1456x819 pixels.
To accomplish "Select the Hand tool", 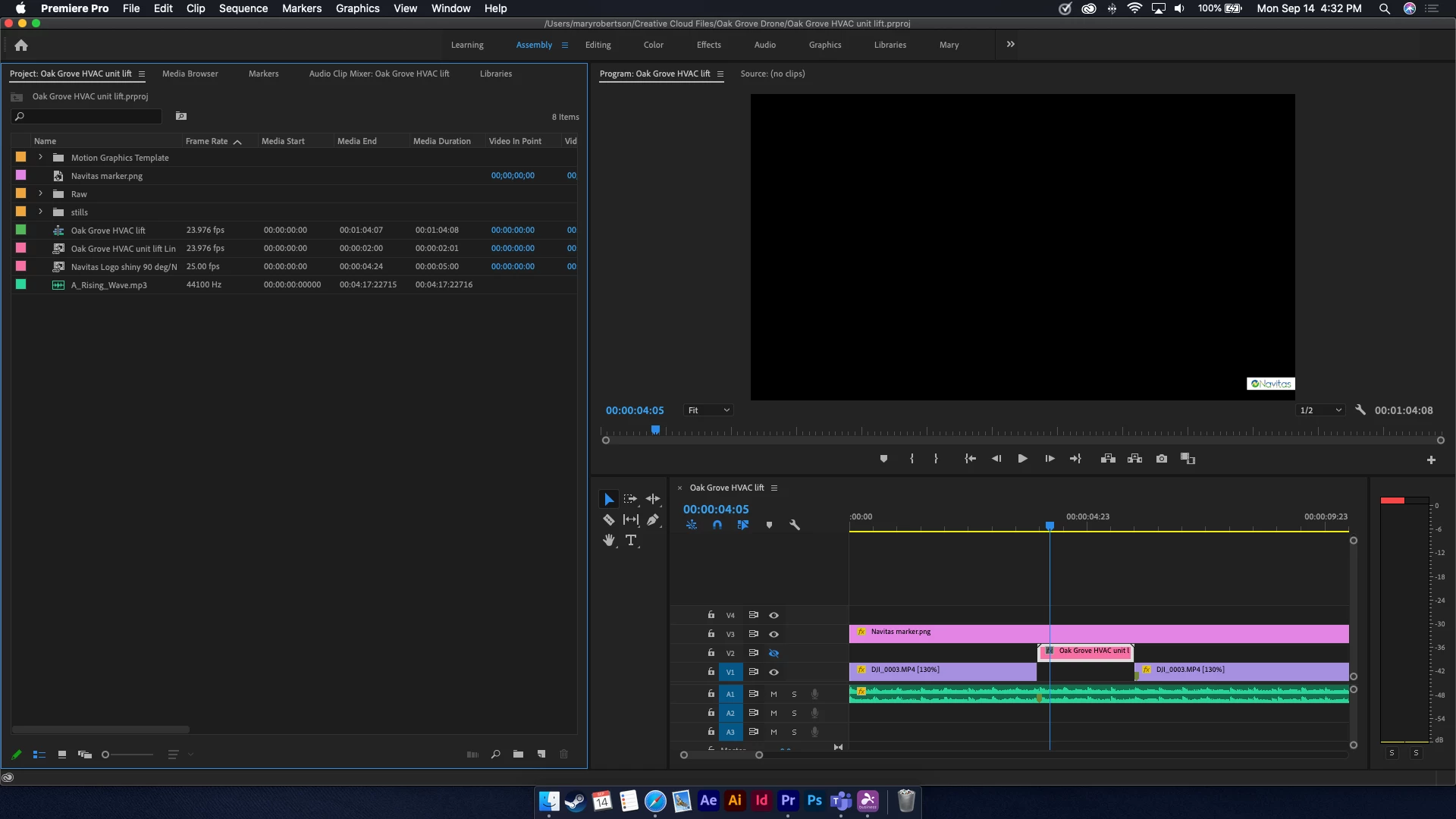I will click(x=608, y=541).
